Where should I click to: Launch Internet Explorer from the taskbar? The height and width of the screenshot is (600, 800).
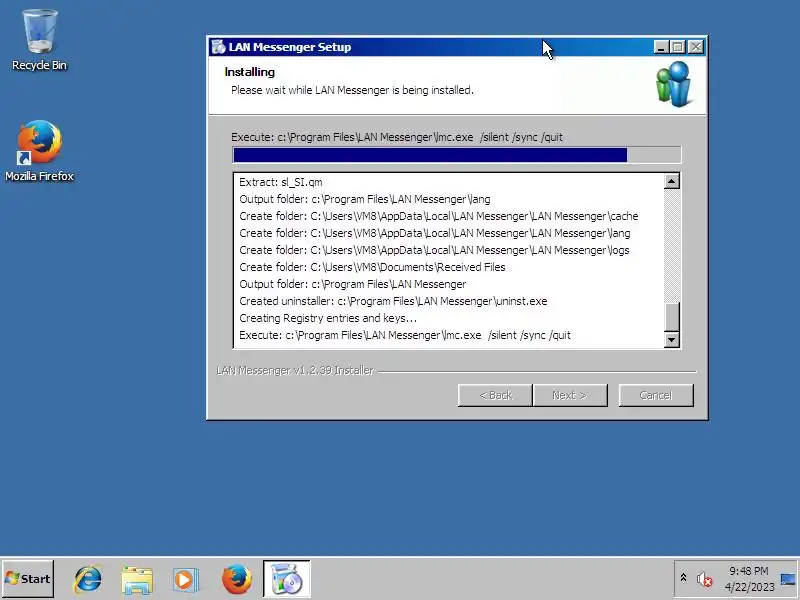88,579
